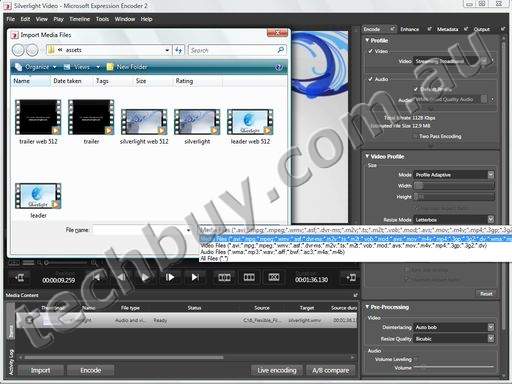Click the middle filmstrip clip edit icon
The height and width of the screenshot is (384, 512).
(249, 277)
